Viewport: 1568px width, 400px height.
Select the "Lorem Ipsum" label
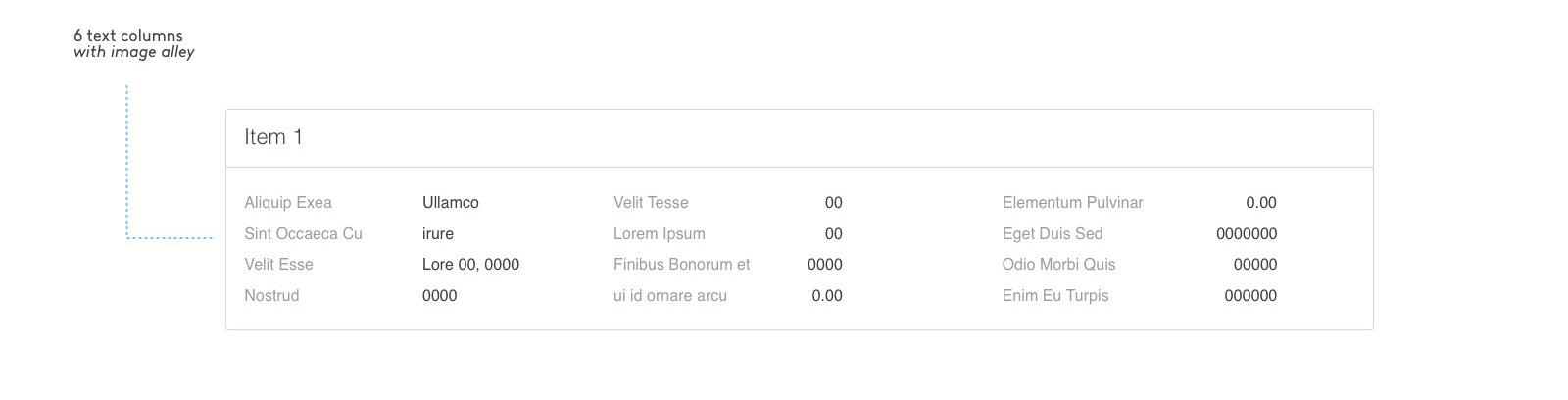coord(659,234)
